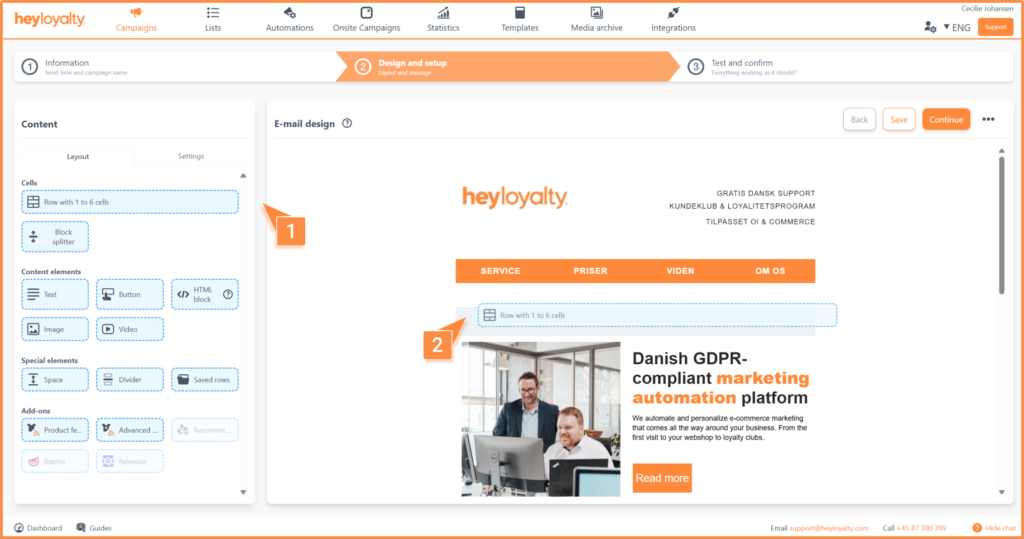1024x539 pixels.
Task: Open the Lists section
Action: tap(213, 13)
